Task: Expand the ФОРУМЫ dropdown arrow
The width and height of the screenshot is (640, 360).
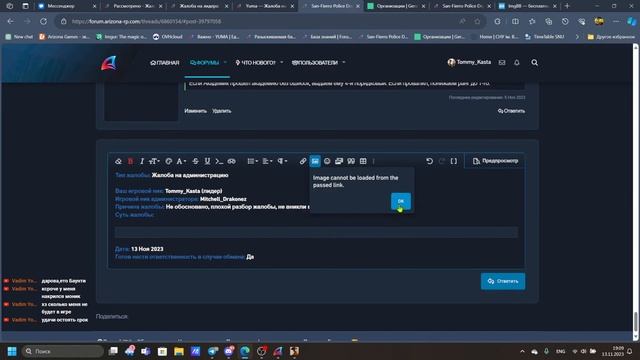Action: 225,62
